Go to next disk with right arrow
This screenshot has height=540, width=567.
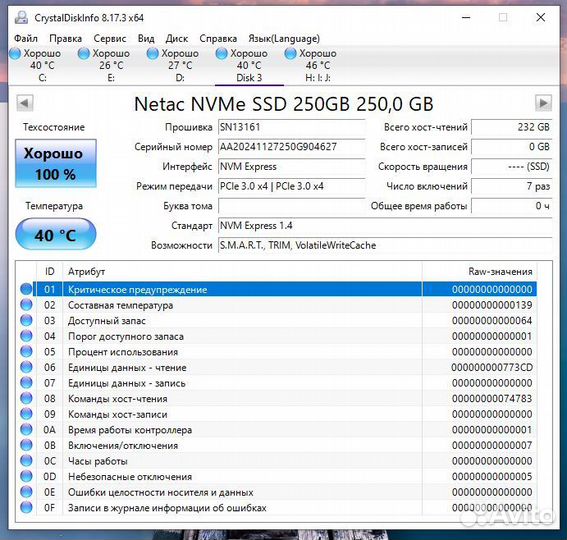543,103
